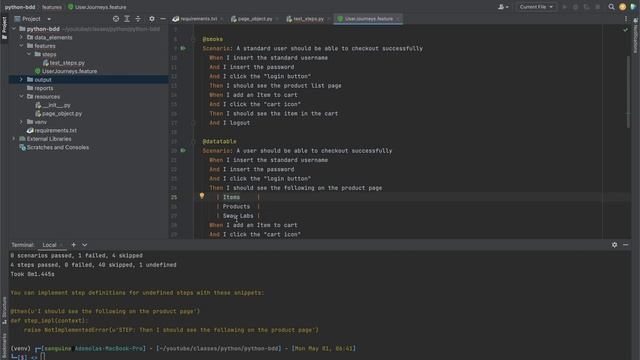Viewport: 640px width, 360px height.
Task: Close the UserJourneys.feature editor tab
Action: click(x=398, y=19)
